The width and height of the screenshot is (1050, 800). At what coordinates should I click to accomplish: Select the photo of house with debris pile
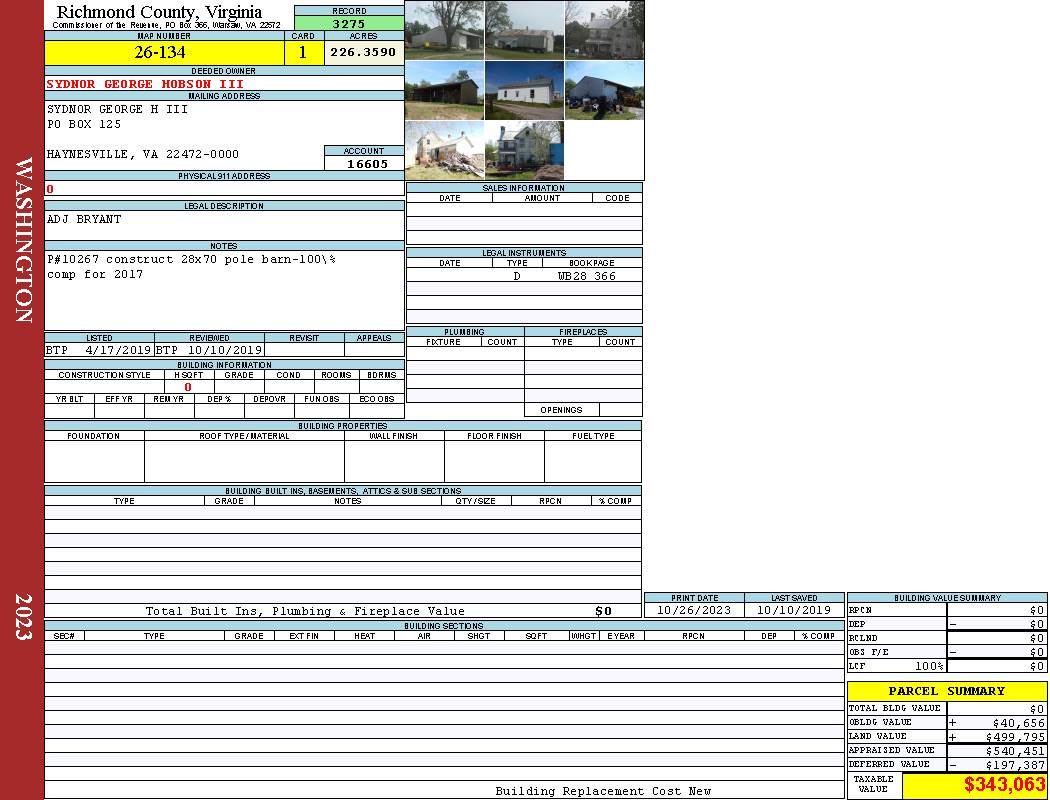click(x=444, y=150)
